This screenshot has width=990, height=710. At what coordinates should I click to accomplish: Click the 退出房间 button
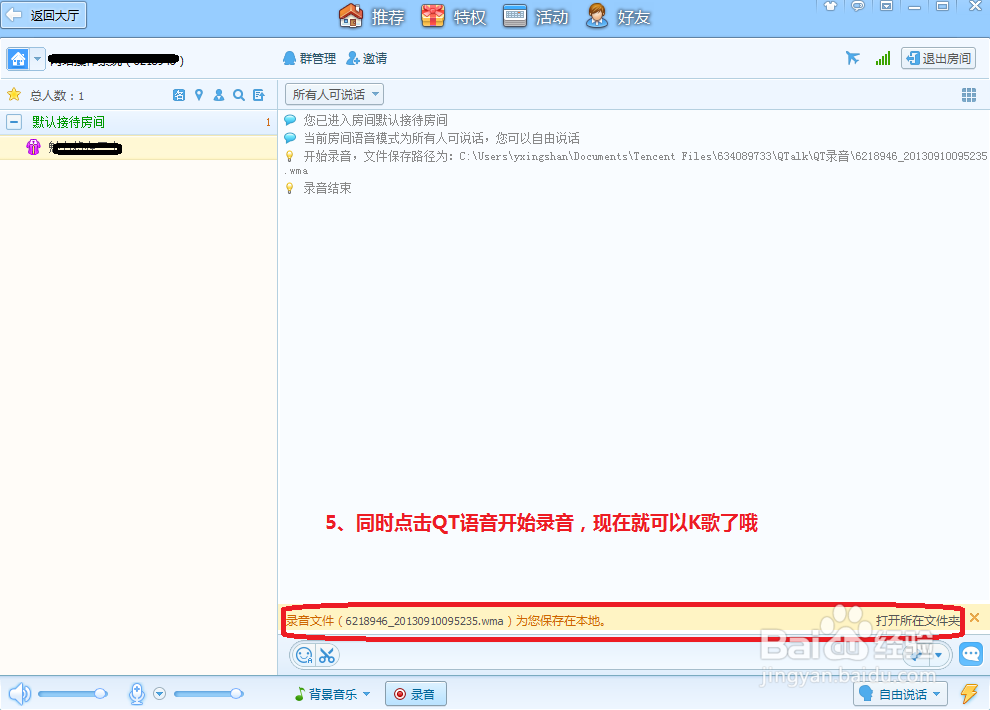[x=938, y=58]
